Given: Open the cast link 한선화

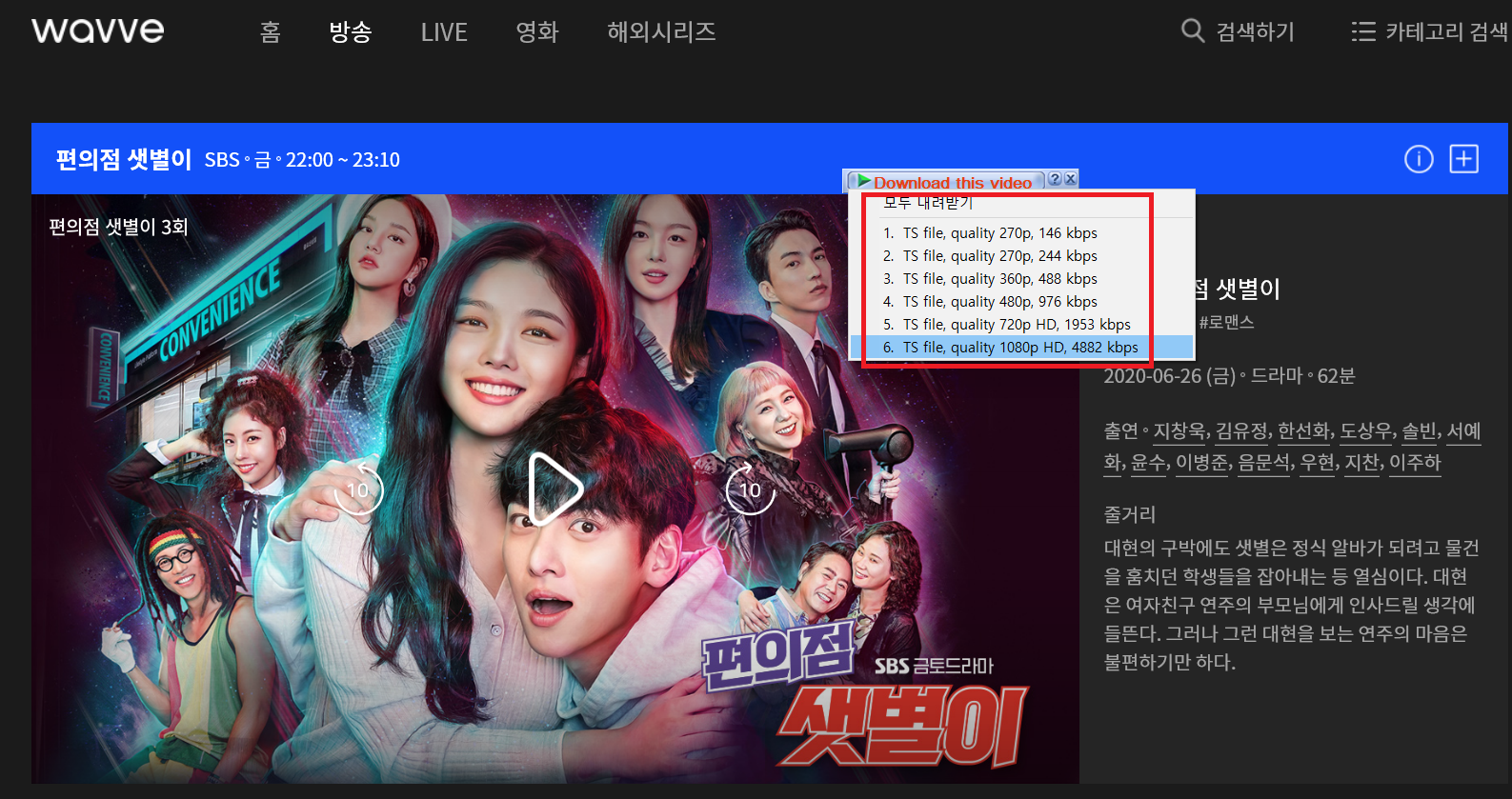Looking at the screenshot, I should point(1303,431).
